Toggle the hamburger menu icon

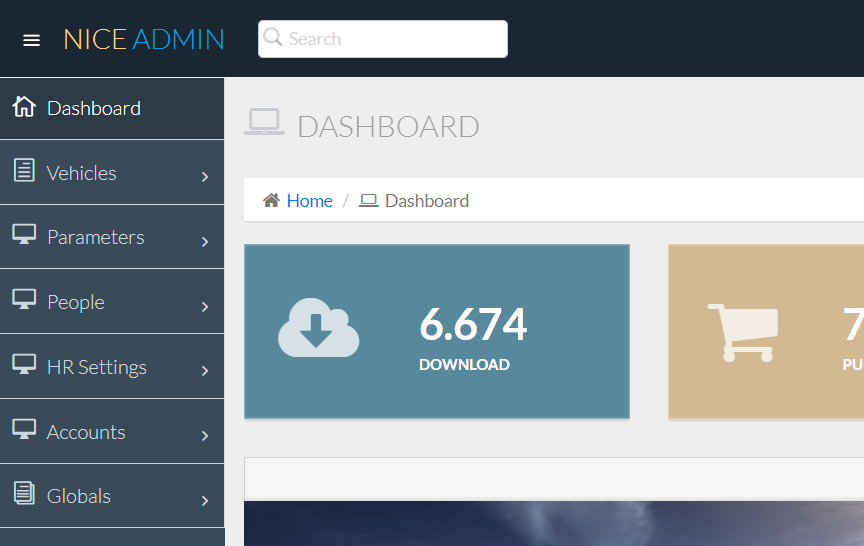[x=31, y=40]
